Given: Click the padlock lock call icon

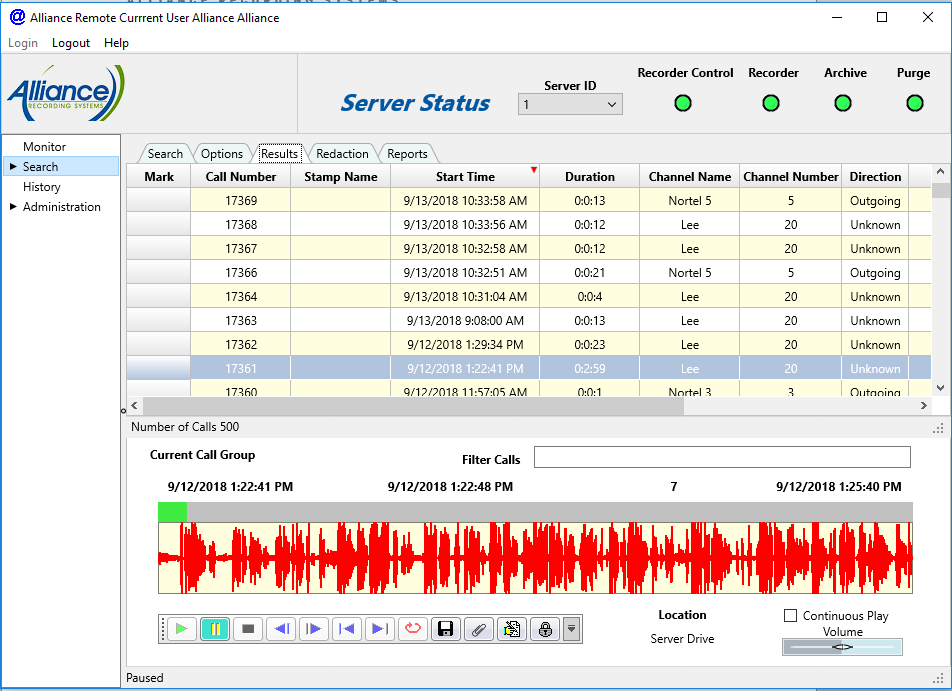Looking at the screenshot, I should [x=545, y=628].
